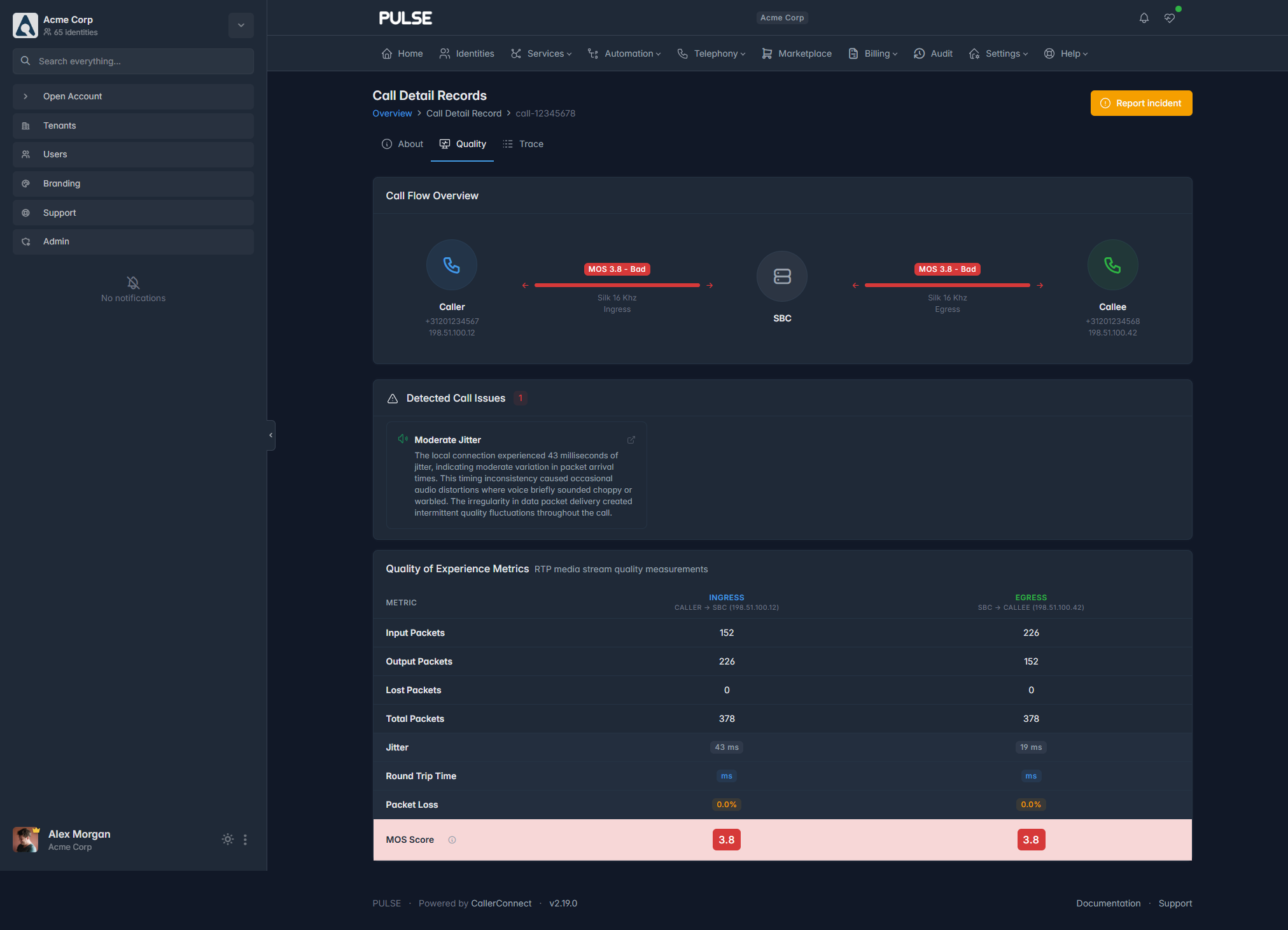Click the Report incident button

pyautogui.click(x=1141, y=102)
